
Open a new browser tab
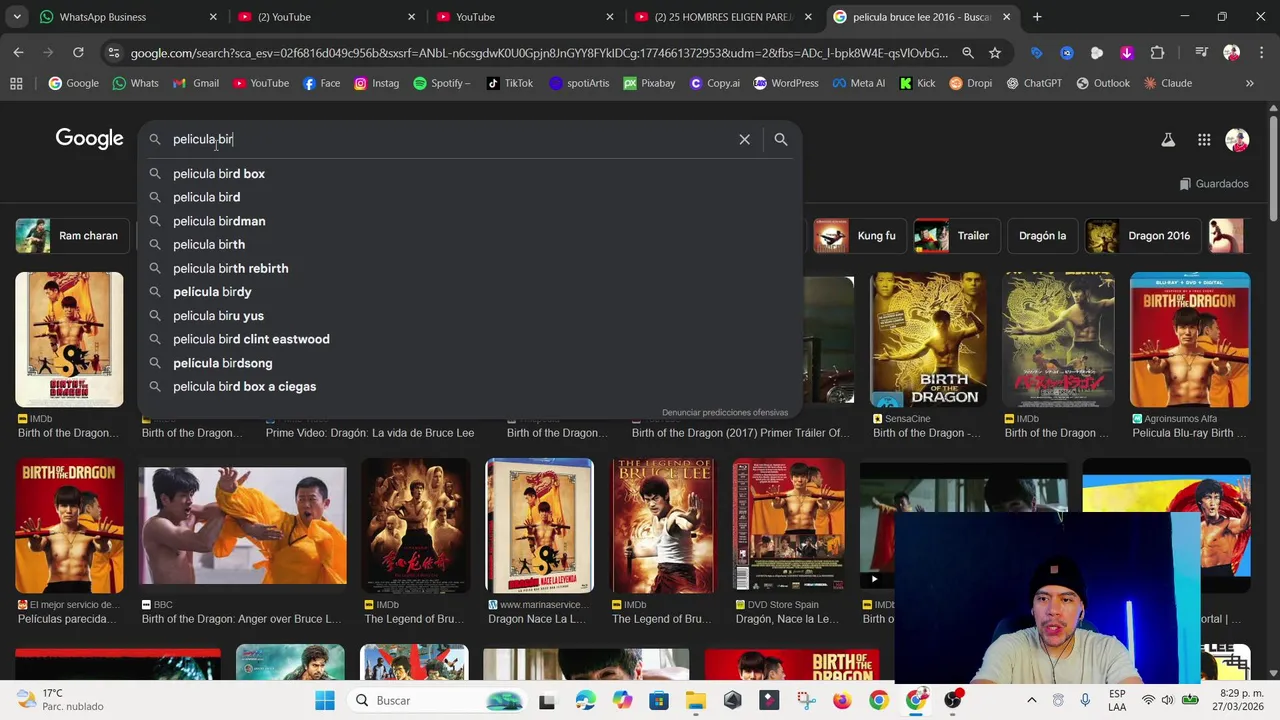pyautogui.click(x=1037, y=17)
